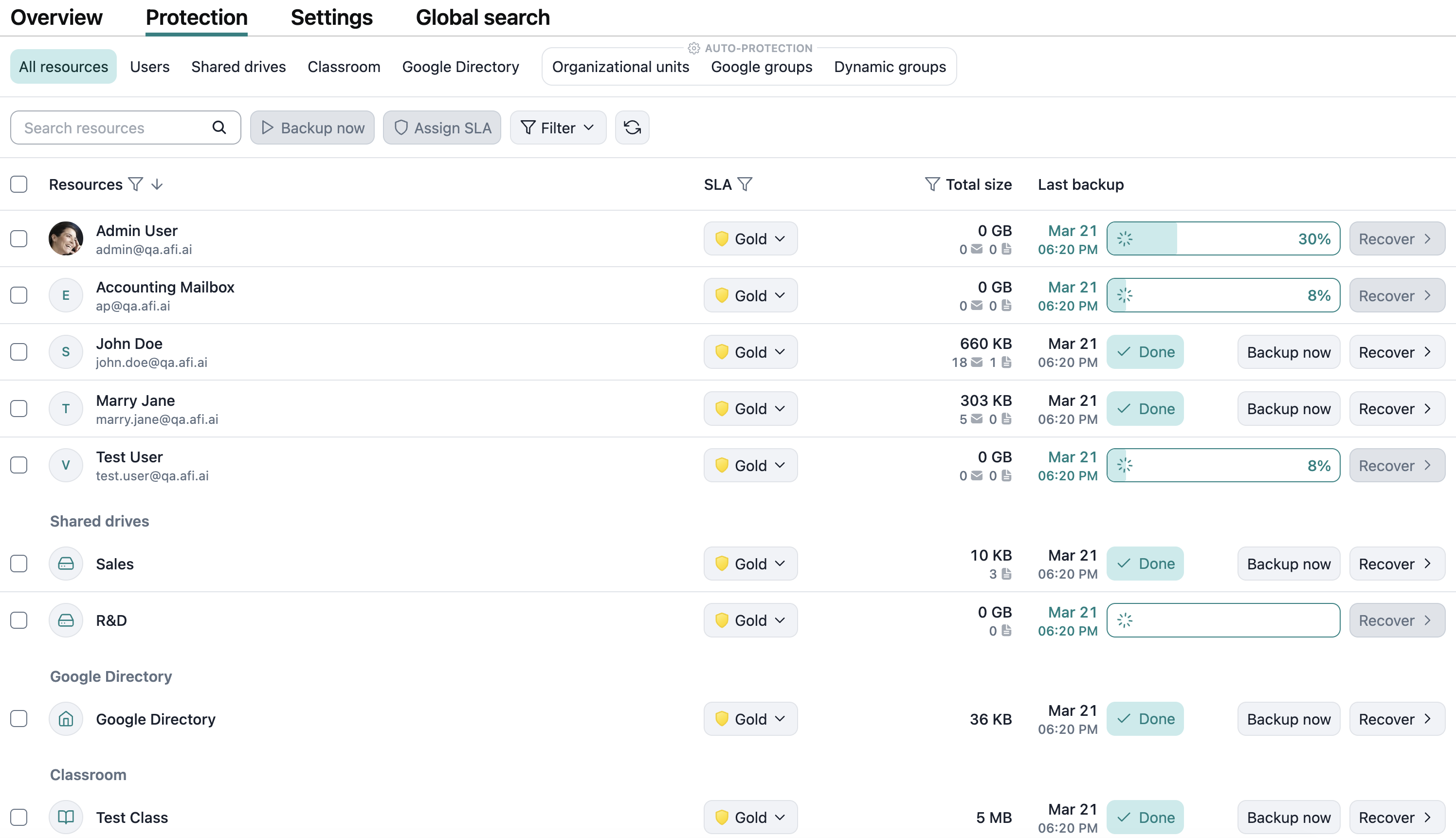1456x838 pixels.
Task: Click the Resources column filter icon
Action: [x=136, y=184]
